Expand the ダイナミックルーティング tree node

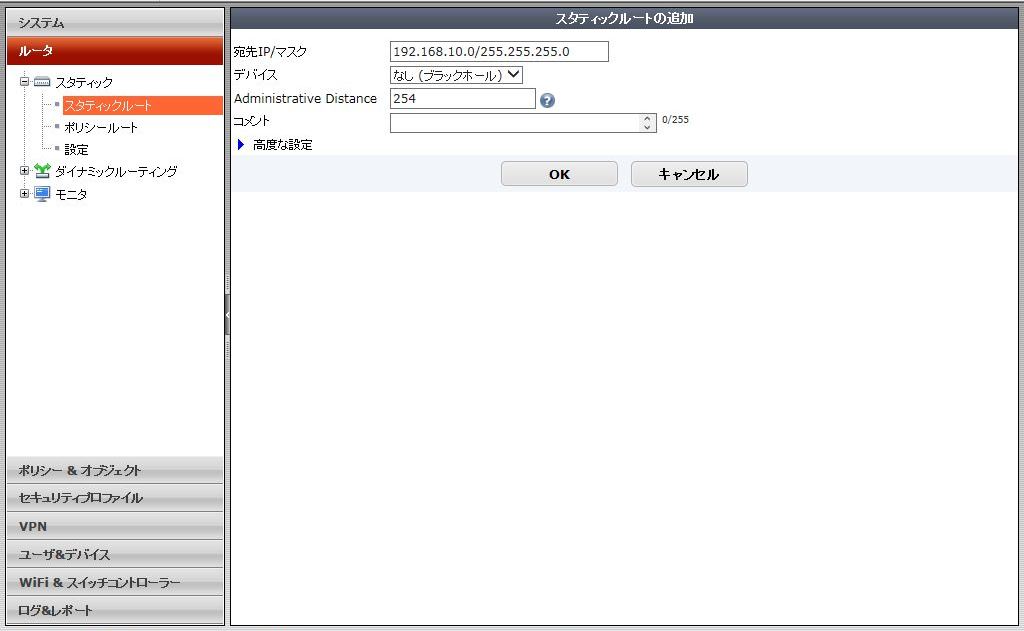[25, 172]
